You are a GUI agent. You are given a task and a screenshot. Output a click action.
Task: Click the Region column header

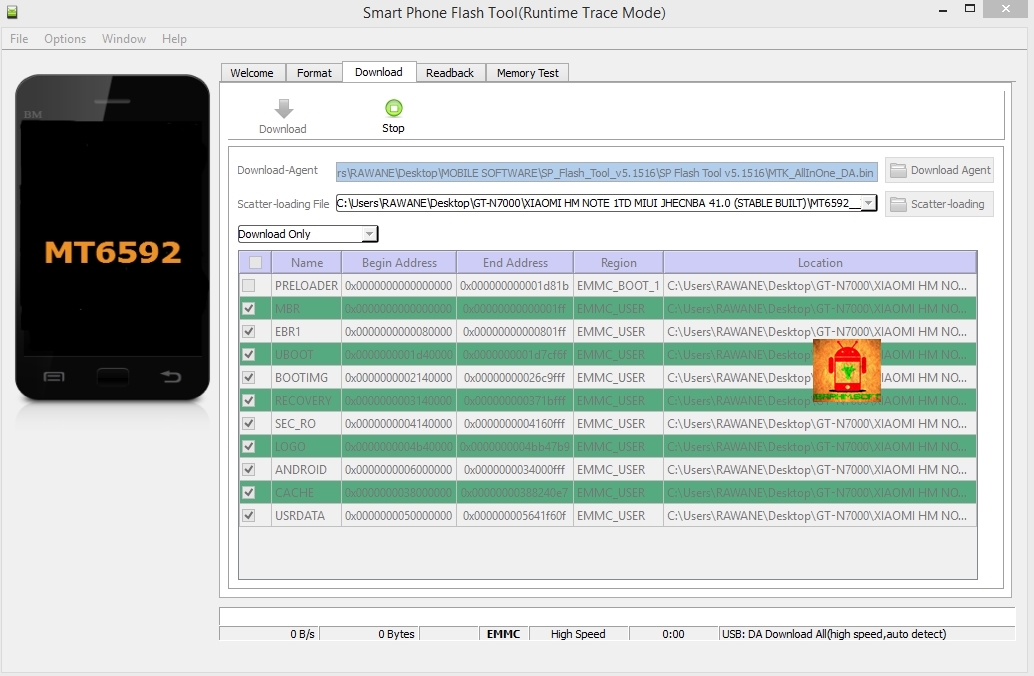619,262
